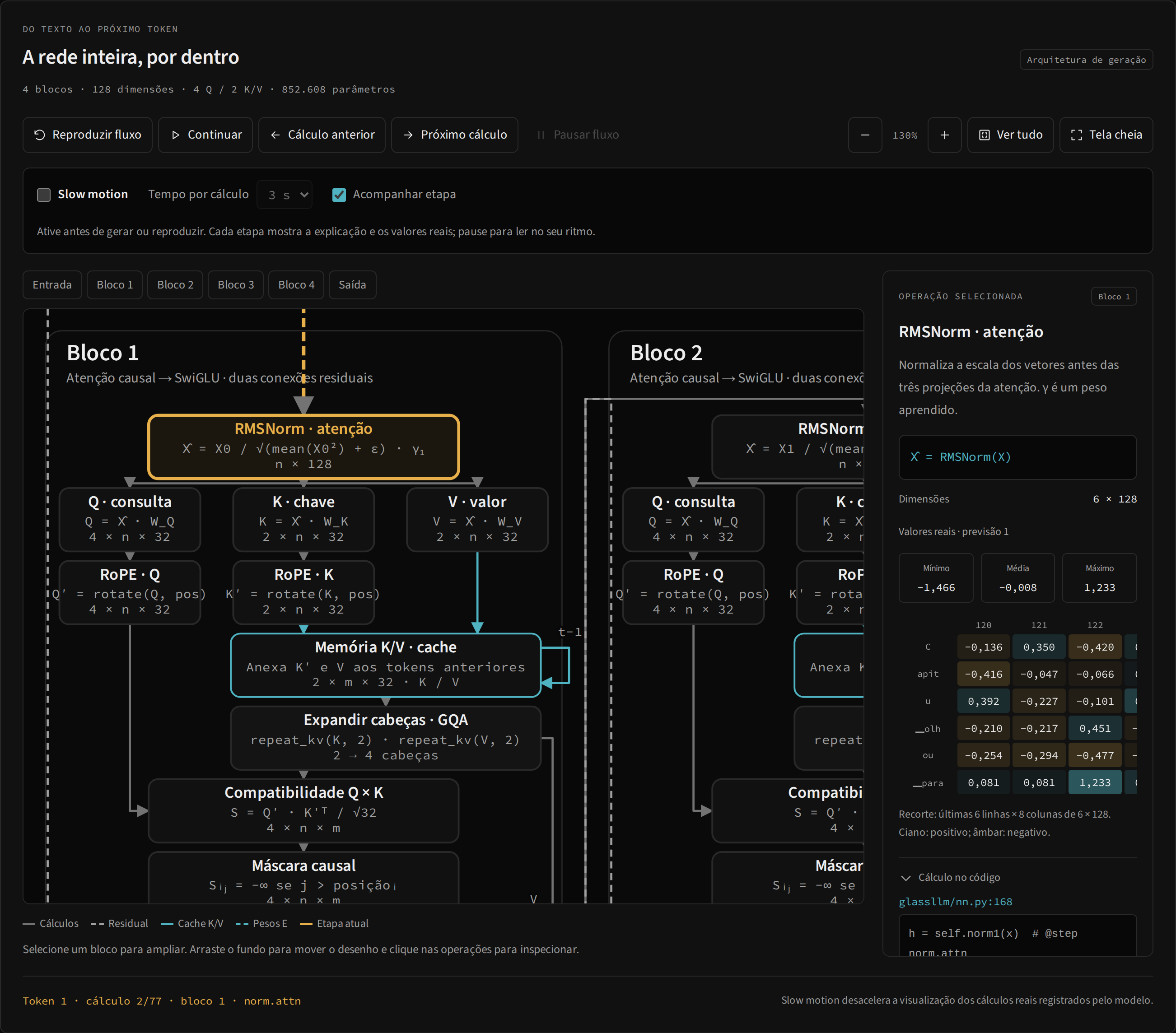Viewport: 1176px width, 1033px height.
Task: Switch to the Saída tab
Action: (x=352, y=285)
